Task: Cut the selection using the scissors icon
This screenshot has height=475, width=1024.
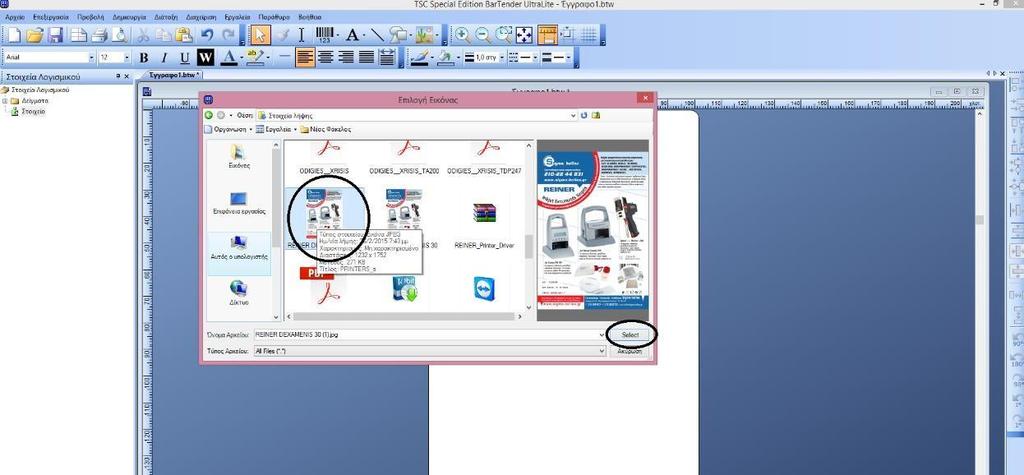Action: [143, 35]
